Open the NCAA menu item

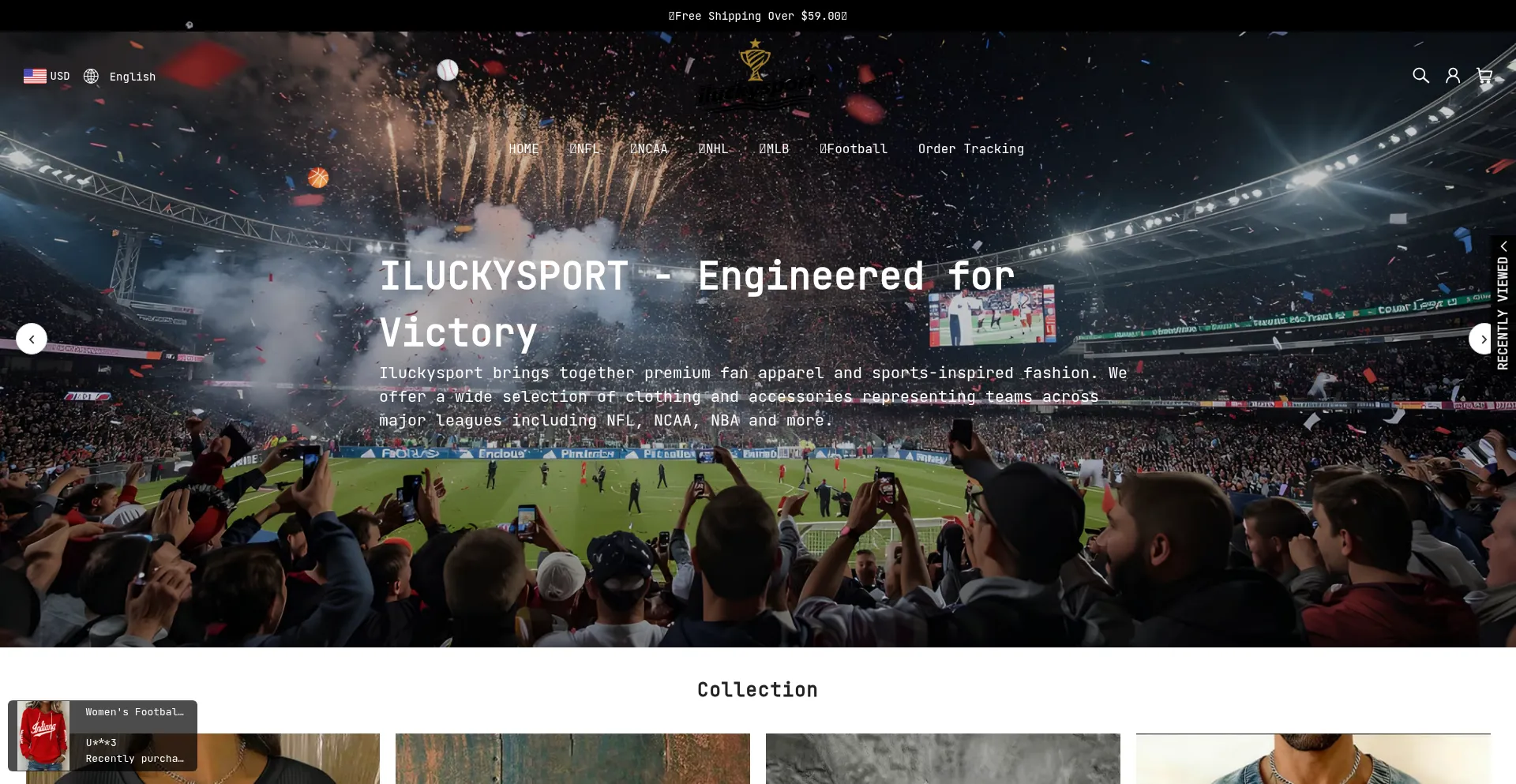point(648,149)
